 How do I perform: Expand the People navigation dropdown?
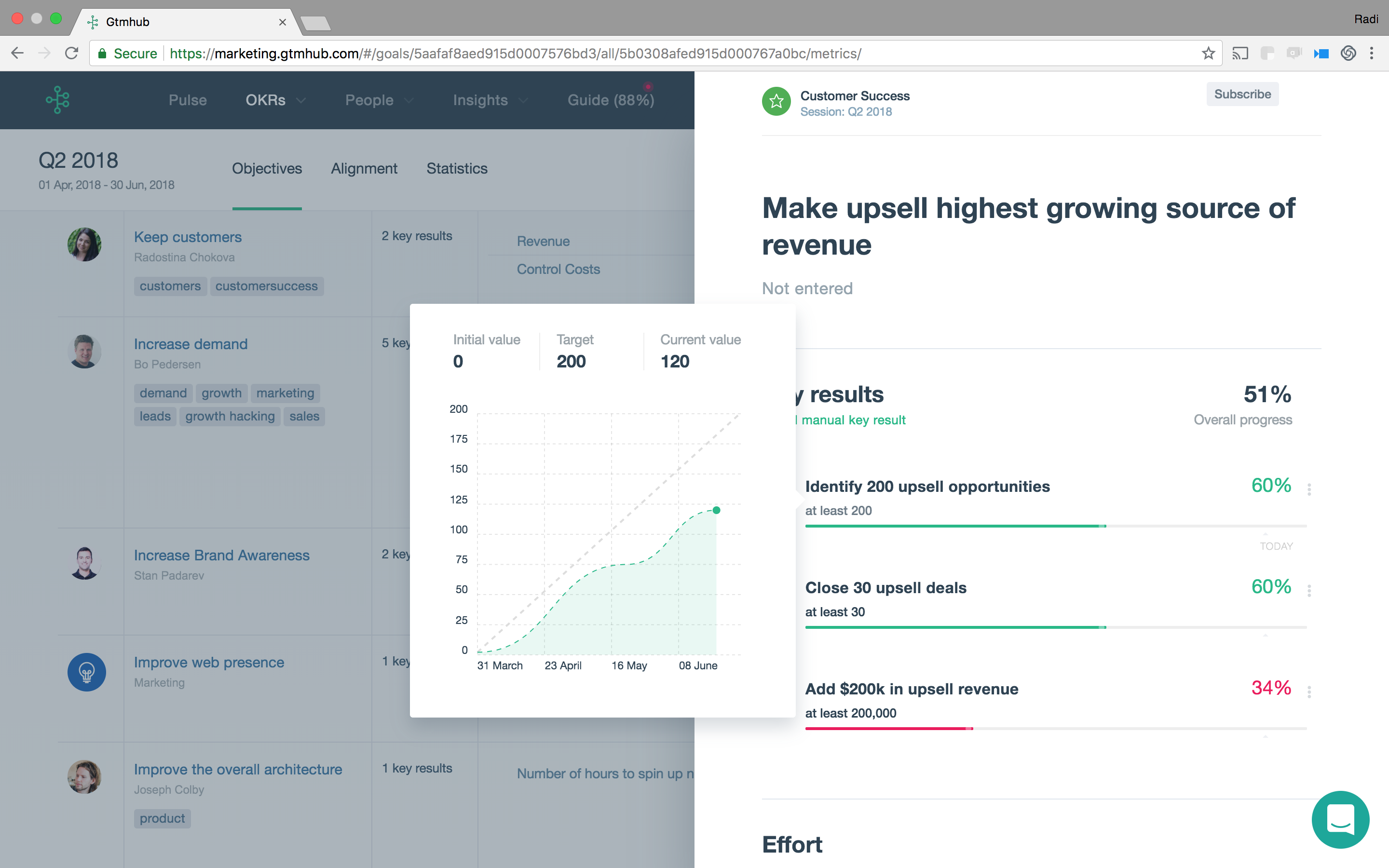click(379, 100)
